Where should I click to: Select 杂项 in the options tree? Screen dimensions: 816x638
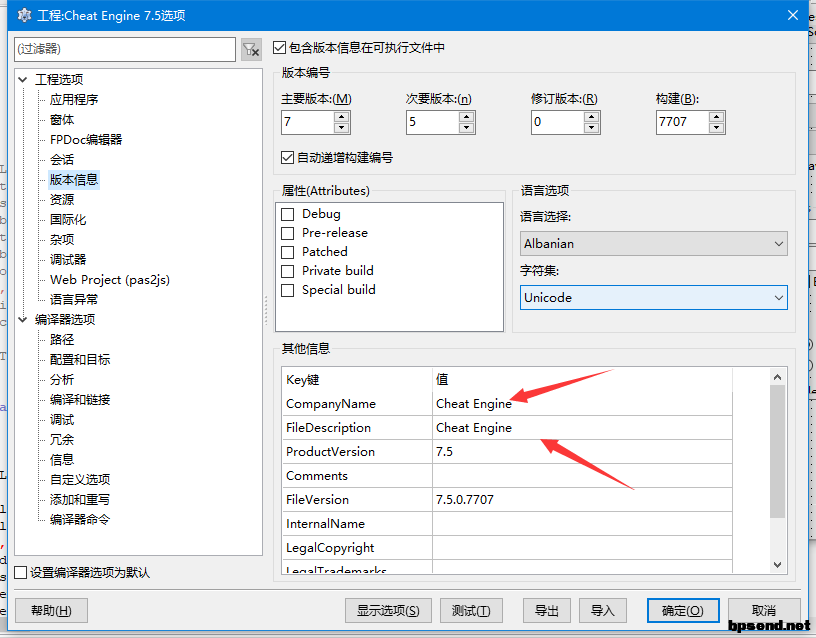[62, 239]
